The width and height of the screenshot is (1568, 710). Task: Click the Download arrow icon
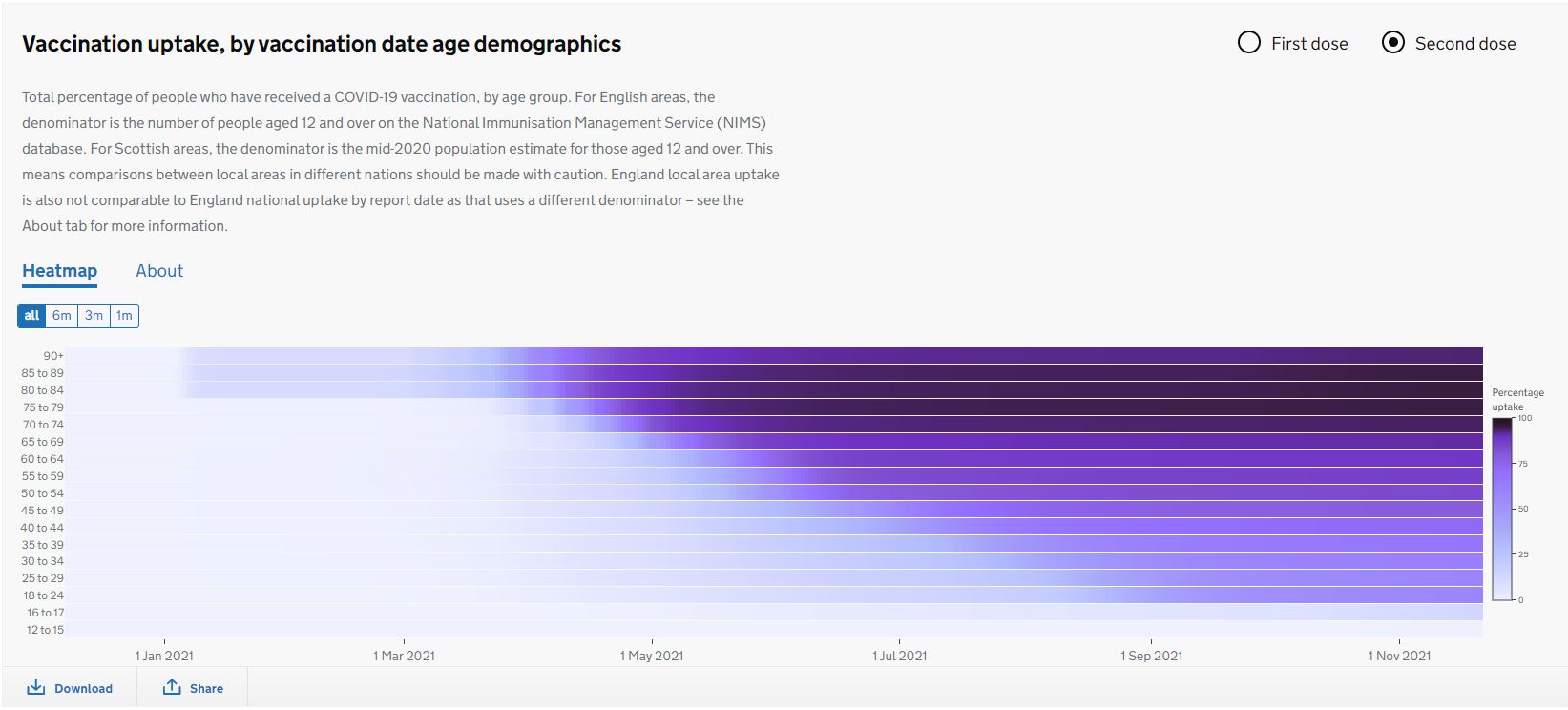(35, 688)
